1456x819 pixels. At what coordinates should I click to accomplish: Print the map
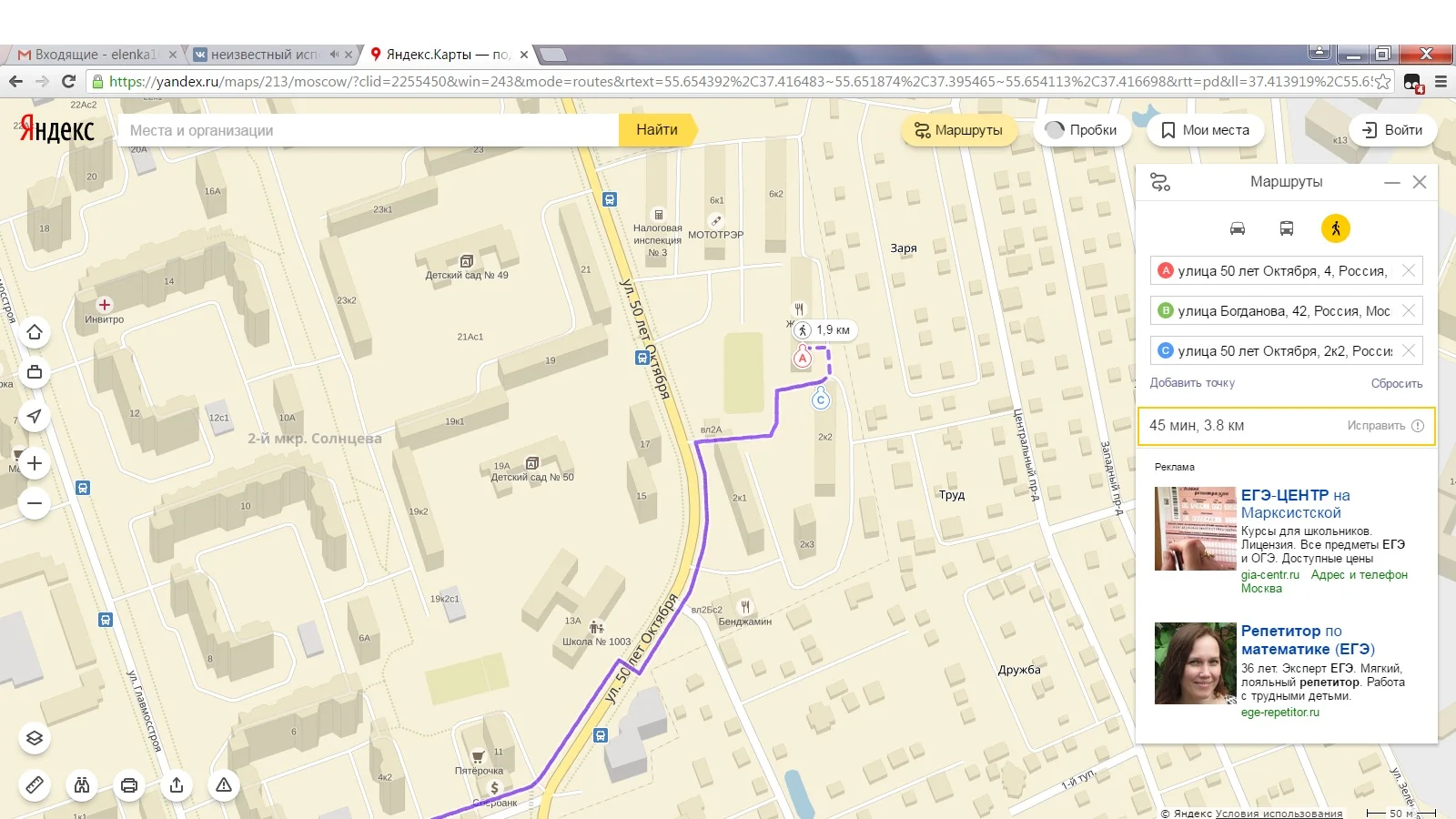click(129, 784)
